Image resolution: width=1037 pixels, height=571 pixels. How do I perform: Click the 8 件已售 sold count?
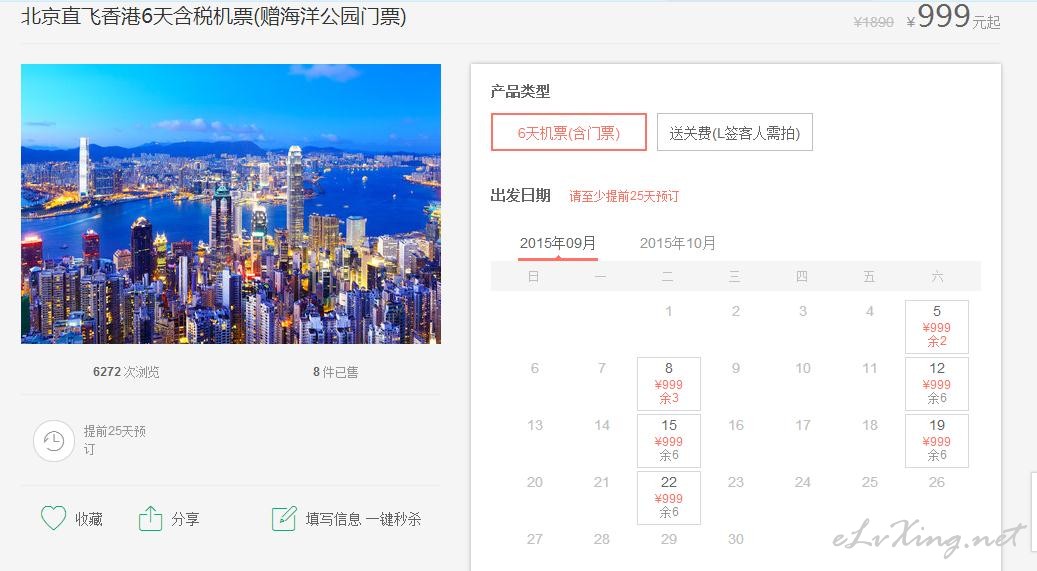click(335, 372)
